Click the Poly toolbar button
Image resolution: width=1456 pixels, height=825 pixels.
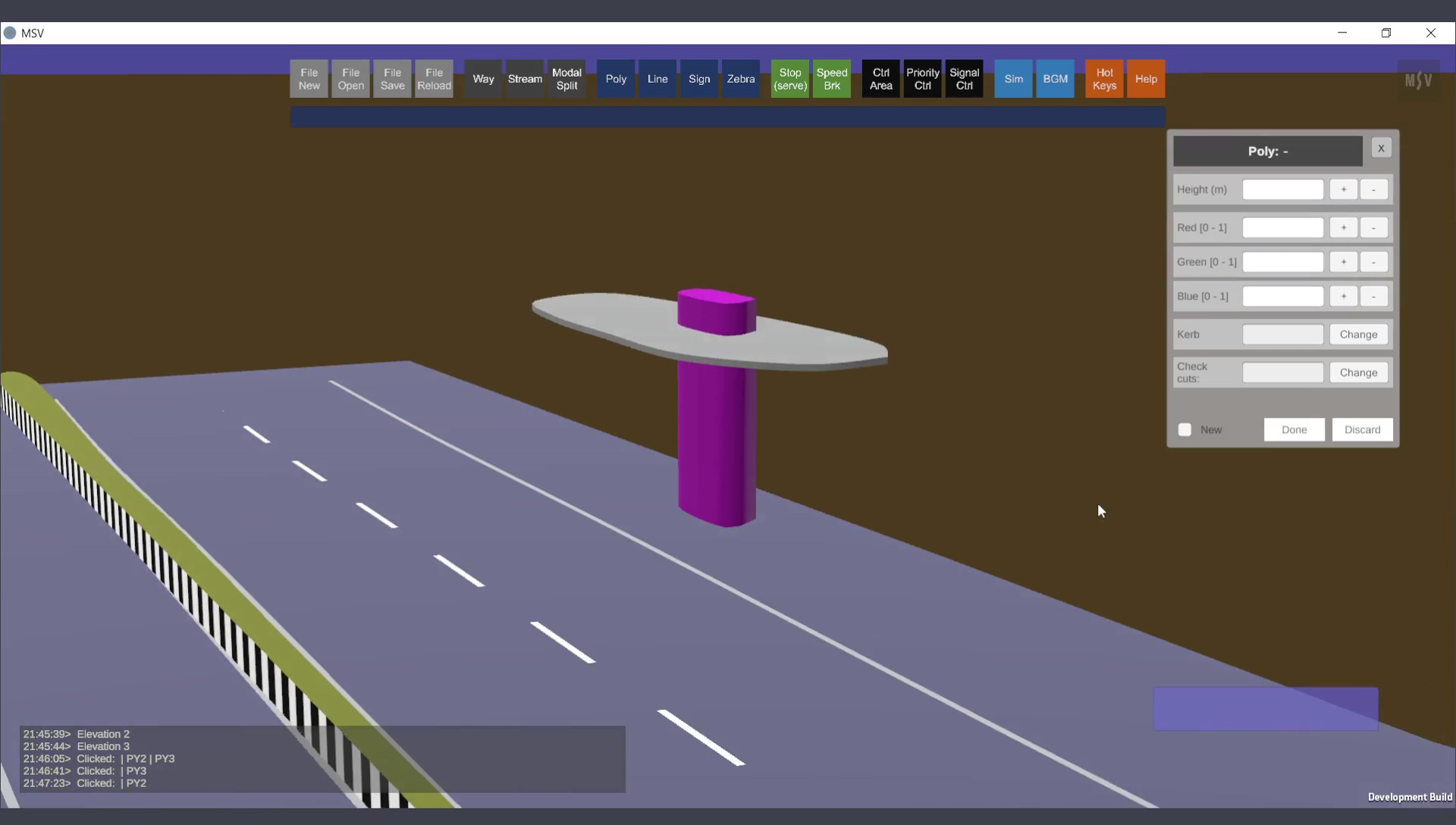tap(616, 79)
